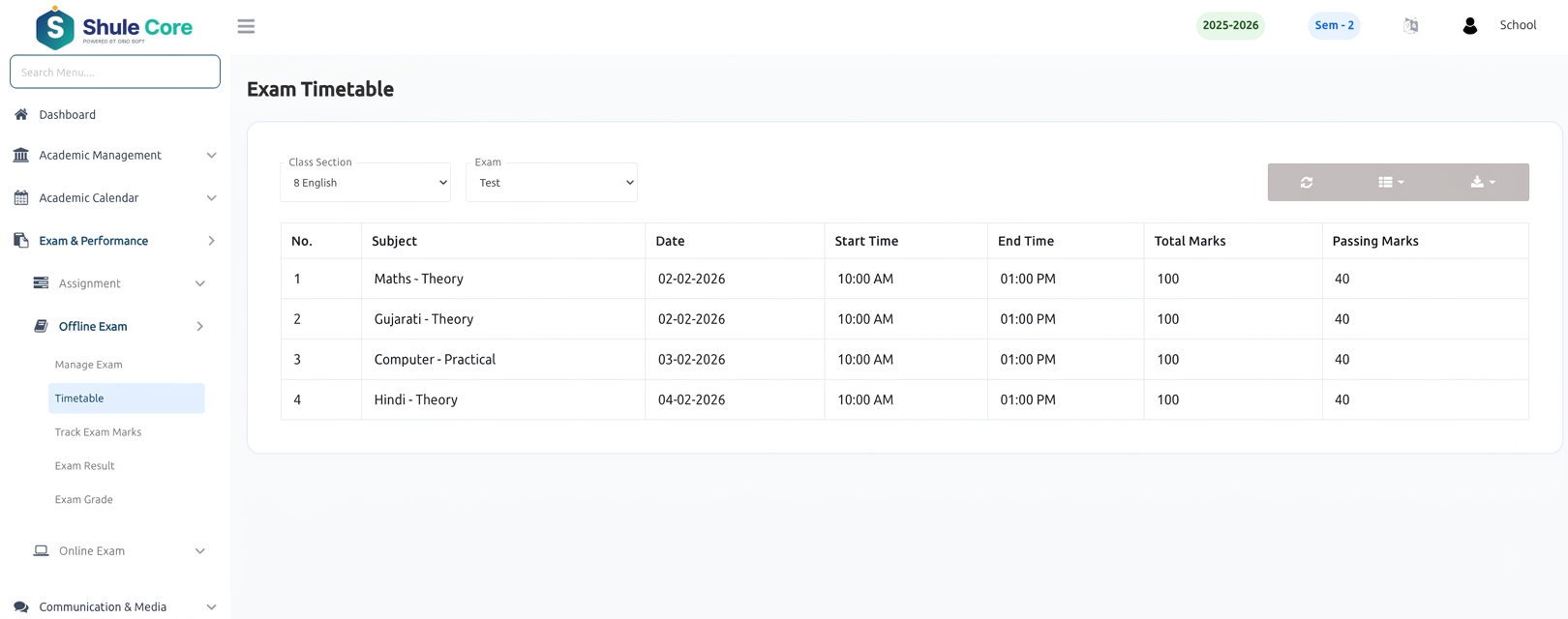Screen dimensions: 1568x619
Task: Open Exam Result menu item
Action: (x=85, y=466)
